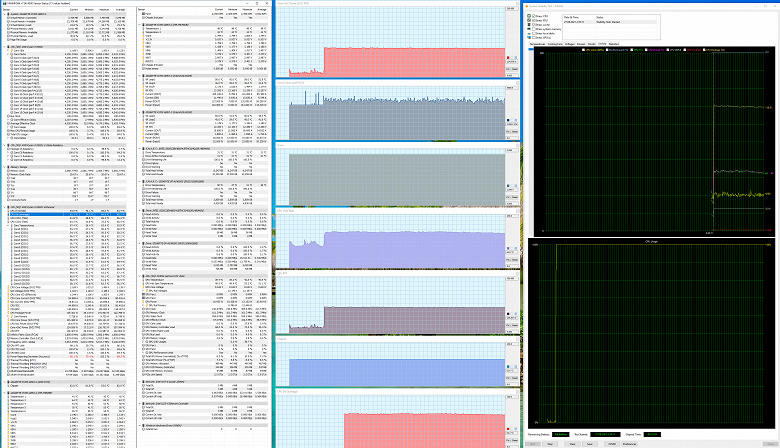
Task: Click the Save button in AIDA64
Action: point(589,444)
